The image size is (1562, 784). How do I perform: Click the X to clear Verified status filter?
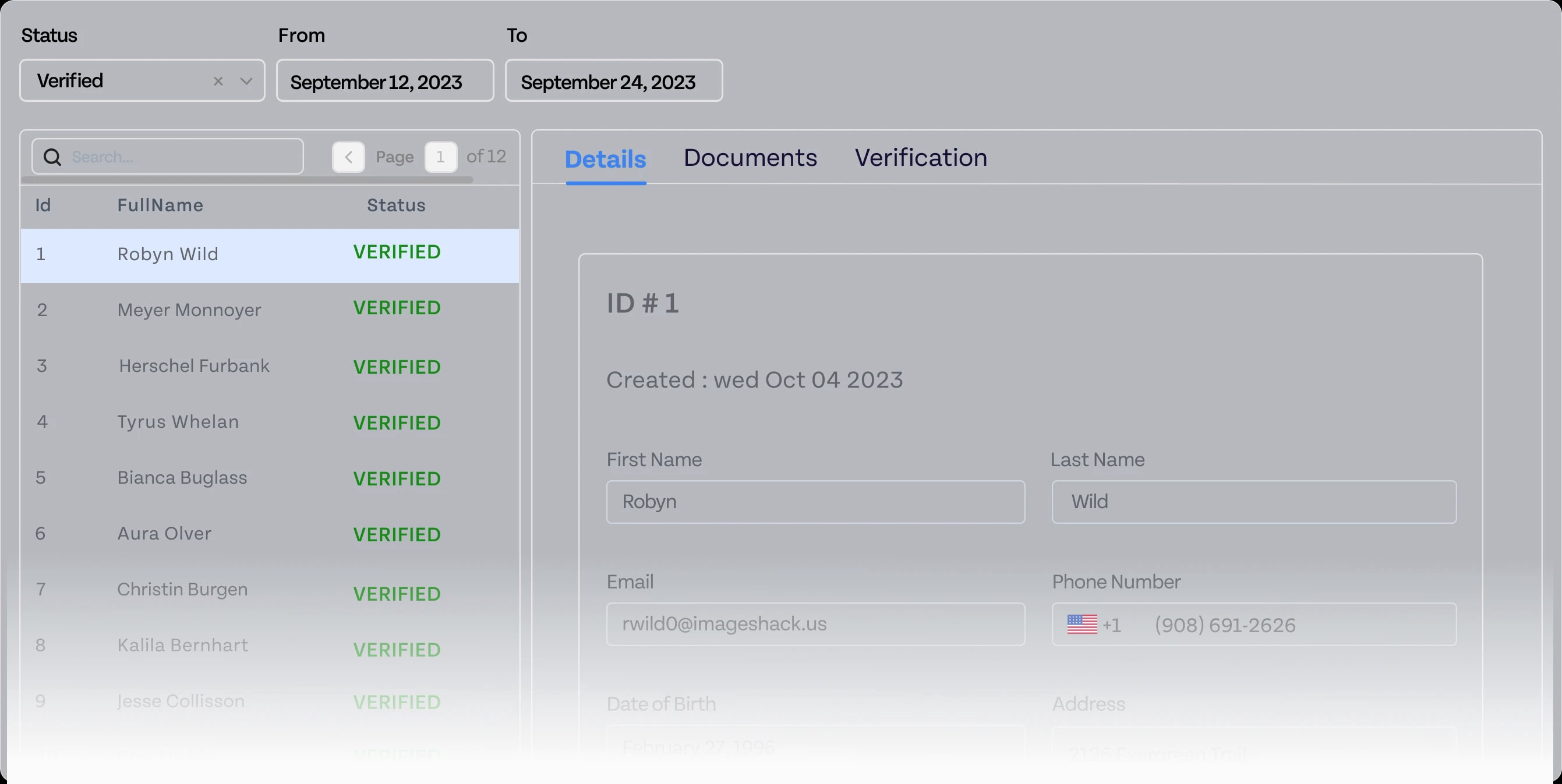218,80
